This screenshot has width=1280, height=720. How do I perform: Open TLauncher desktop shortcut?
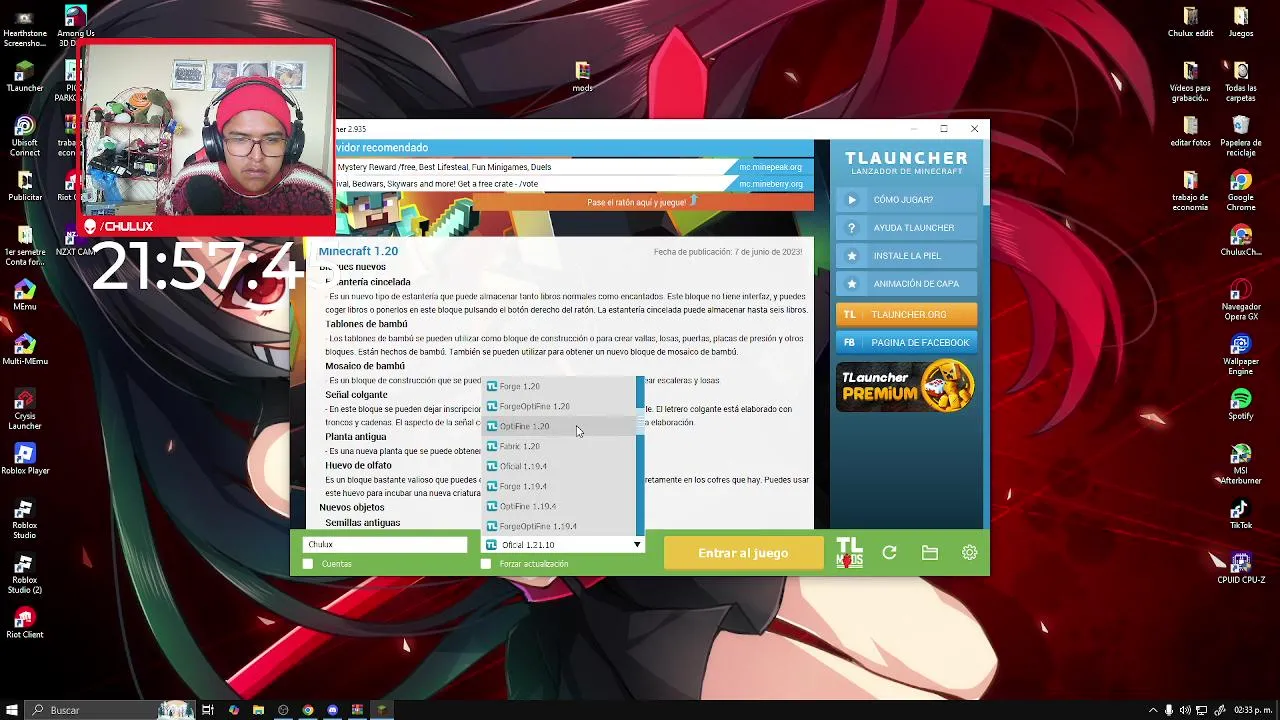click(x=24, y=76)
